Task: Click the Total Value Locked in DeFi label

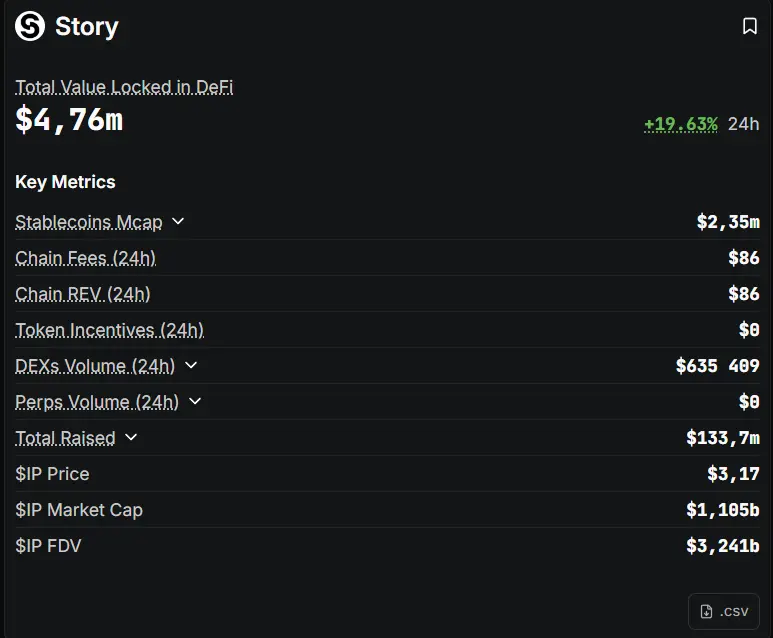Action: pos(124,87)
